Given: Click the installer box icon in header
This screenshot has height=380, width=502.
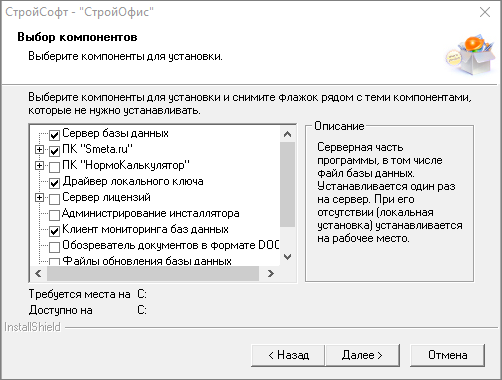Looking at the screenshot, I should (470, 54).
